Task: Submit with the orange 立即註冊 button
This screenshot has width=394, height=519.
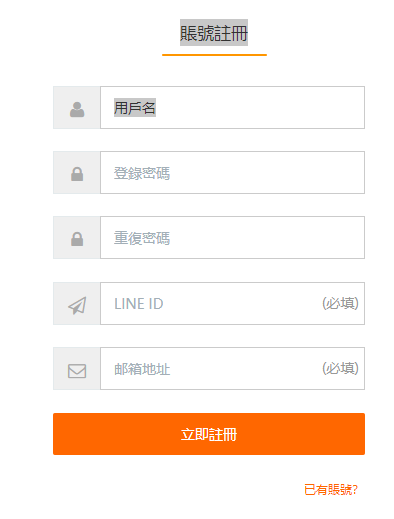Action: tap(209, 434)
